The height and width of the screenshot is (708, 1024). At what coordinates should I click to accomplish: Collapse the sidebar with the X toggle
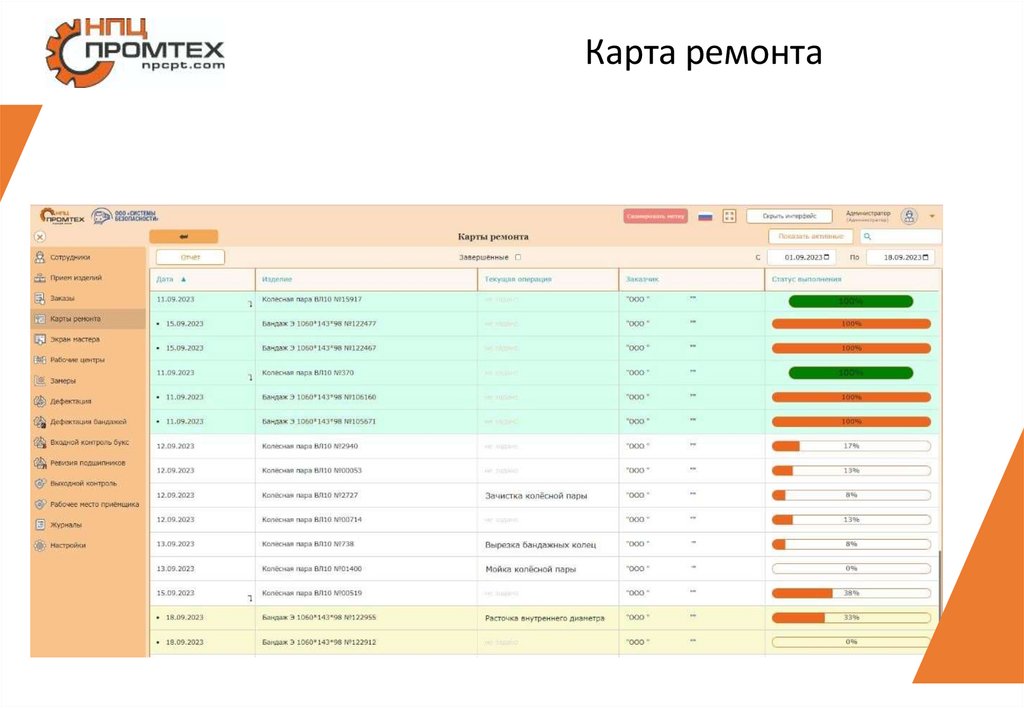(x=38, y=236)
